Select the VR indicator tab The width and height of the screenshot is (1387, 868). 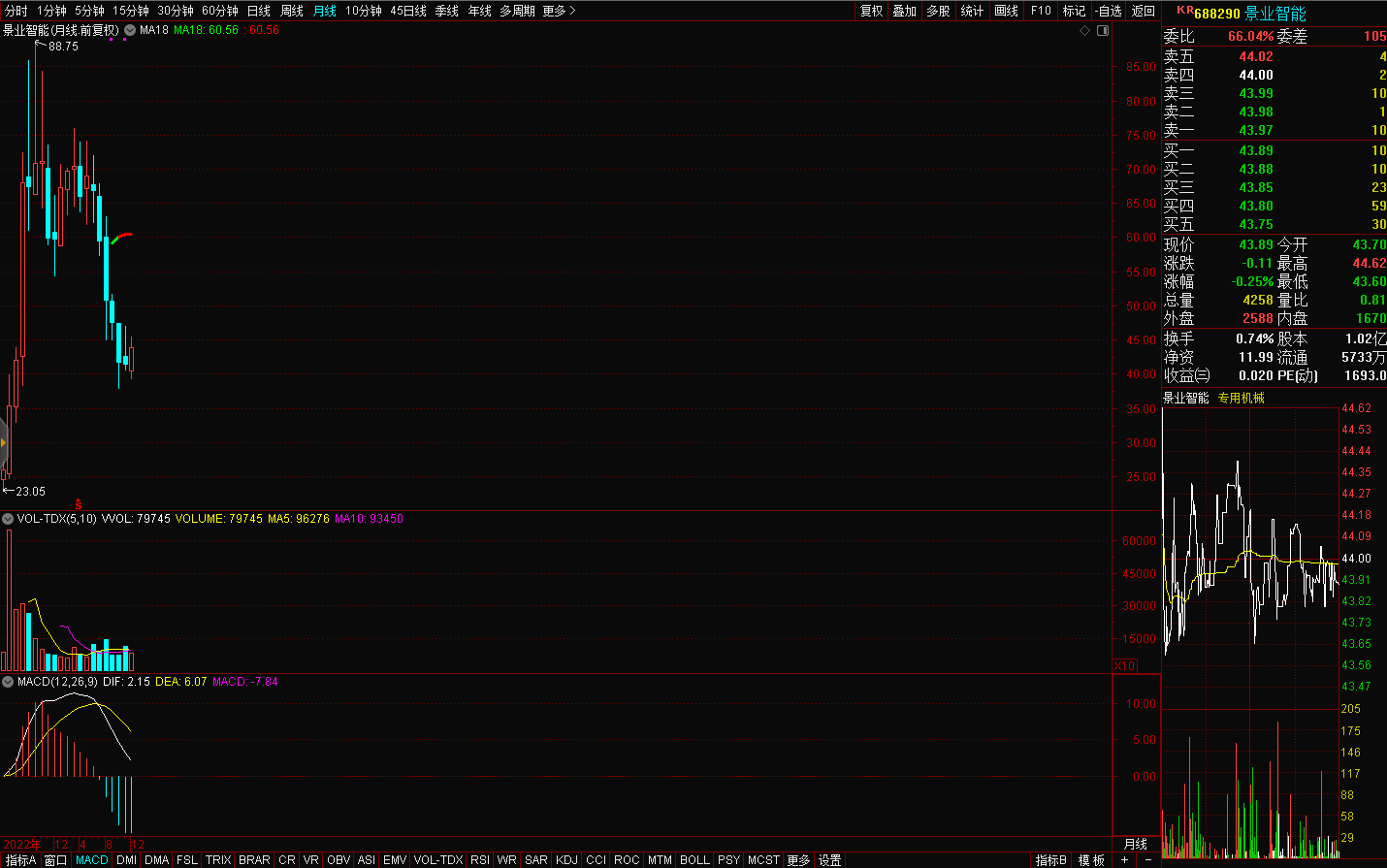310,860
